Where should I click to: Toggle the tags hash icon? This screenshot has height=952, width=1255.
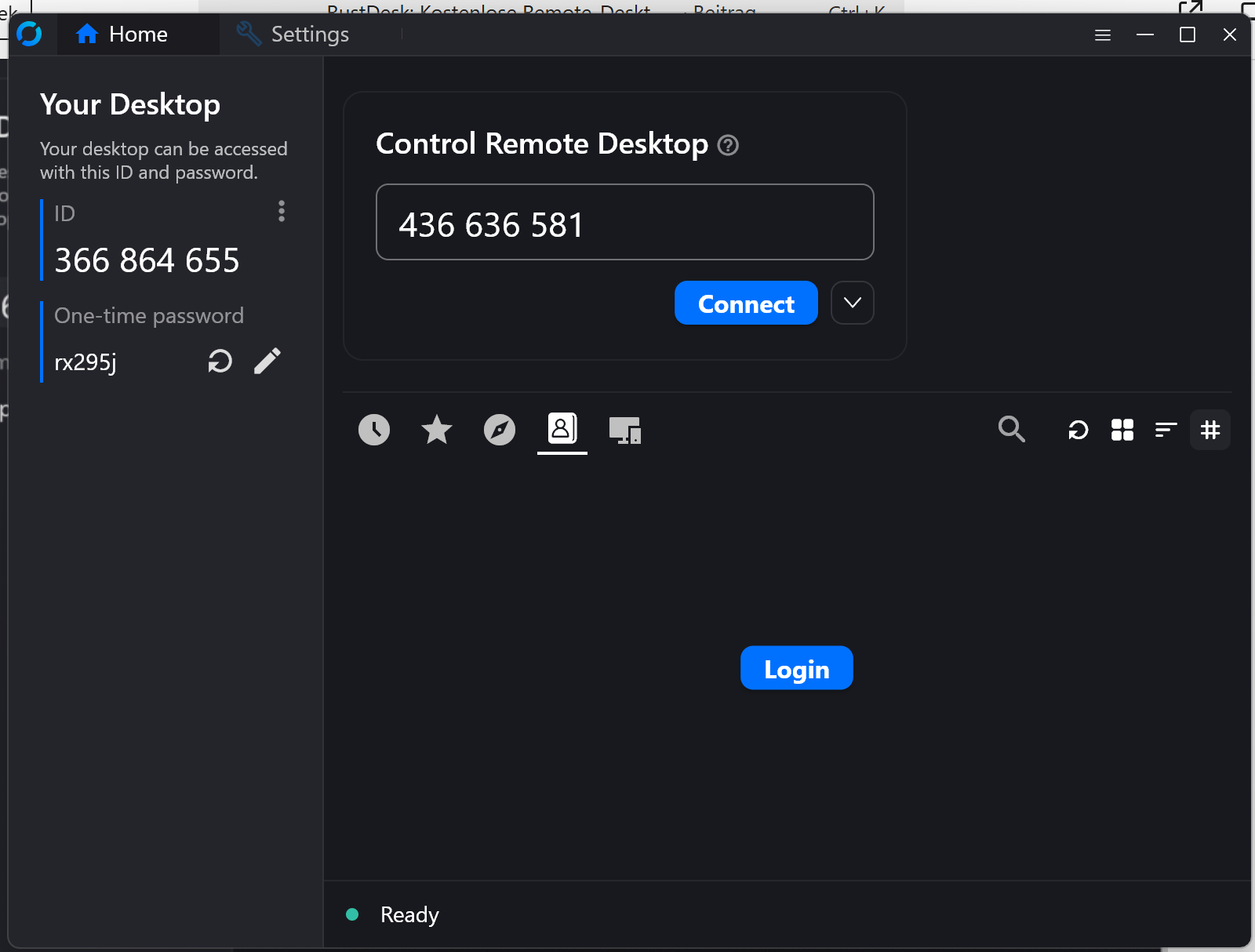(1210, 430)
